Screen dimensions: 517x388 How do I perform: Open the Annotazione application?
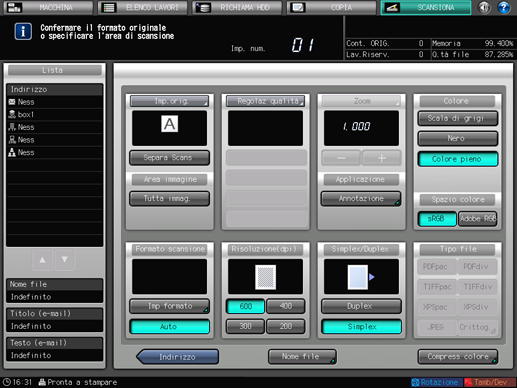pyautogui.click(x=361, y=199)
